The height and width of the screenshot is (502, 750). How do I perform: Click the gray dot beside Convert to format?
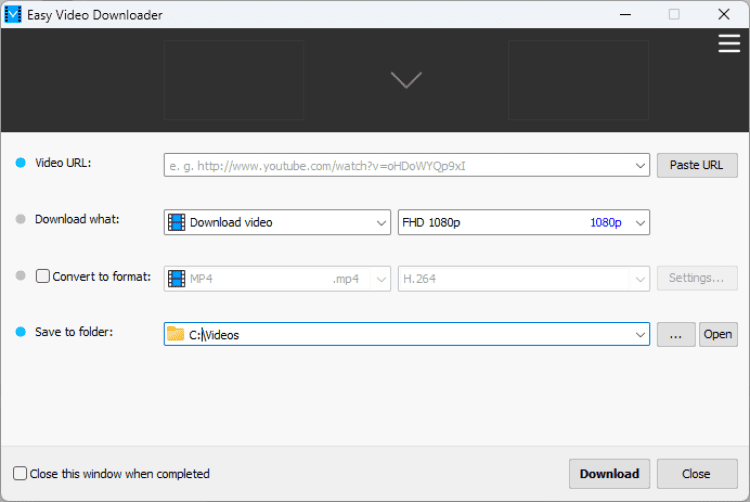coord(21,276)
